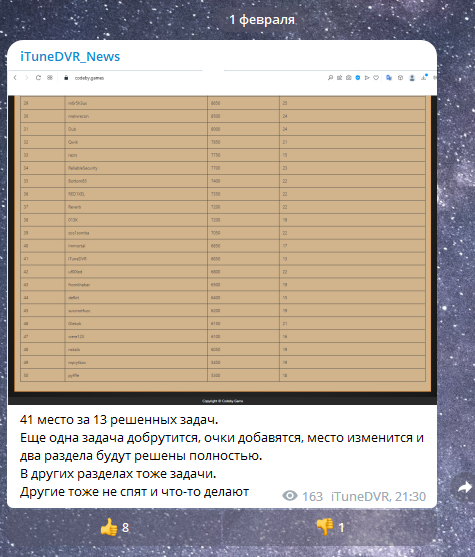Click the "iTuneDVR, 21:30" signature timestamp
Image resolution: width=475 pixels, height=557 pixels.
pos(378,496)
